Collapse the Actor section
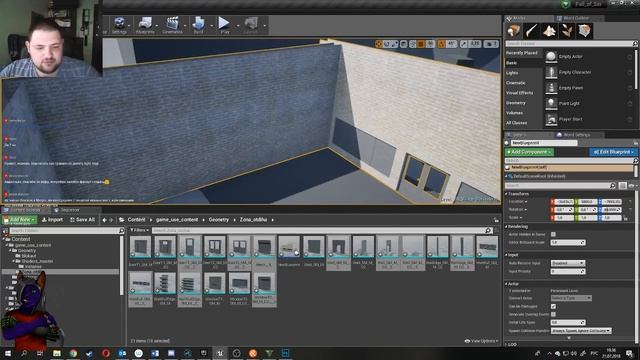Screen dimensions: 640x360 click(507, 284)
